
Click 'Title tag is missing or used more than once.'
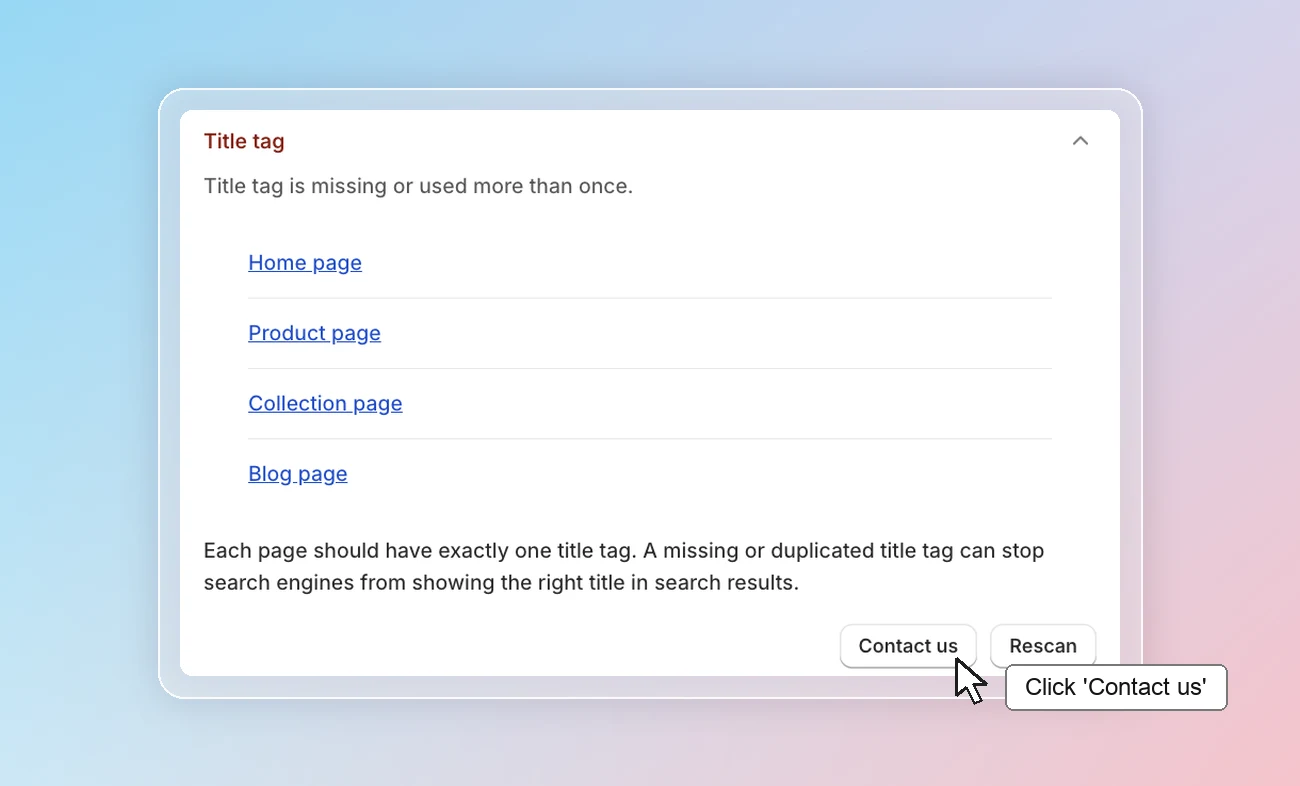tap(418, 186)
